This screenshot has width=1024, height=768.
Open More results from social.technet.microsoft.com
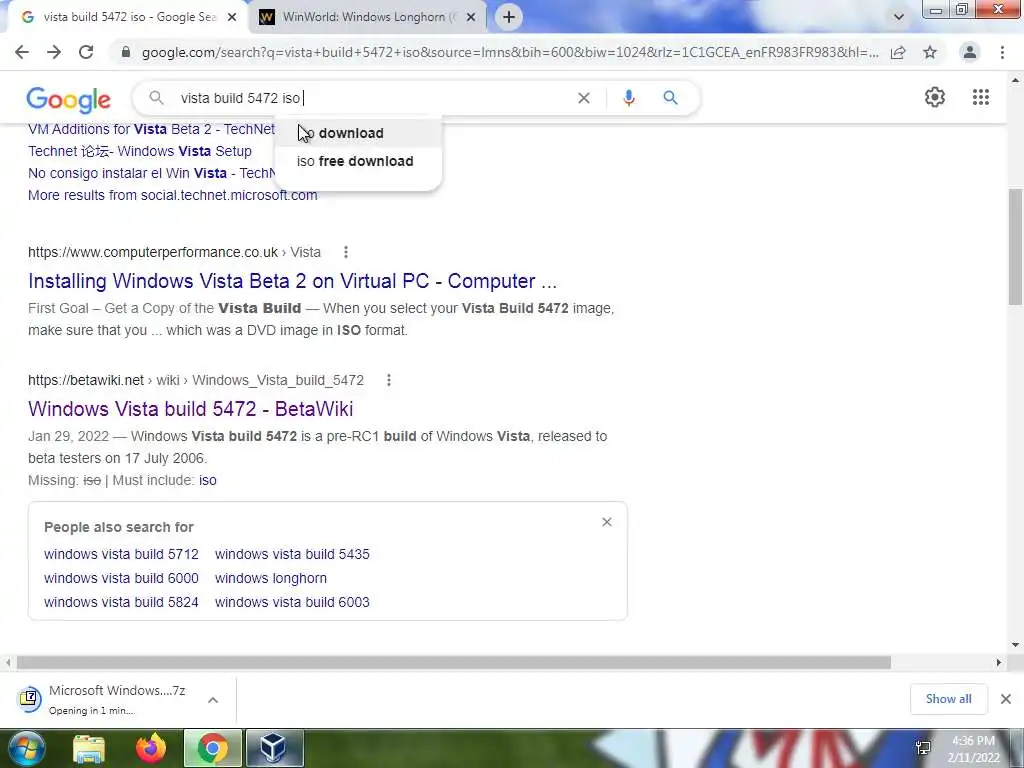point(172,195)
